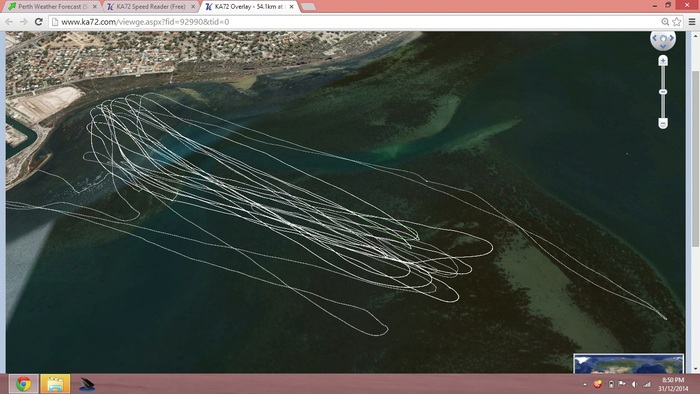Click the map zoom-in plus button

(663, 61)
